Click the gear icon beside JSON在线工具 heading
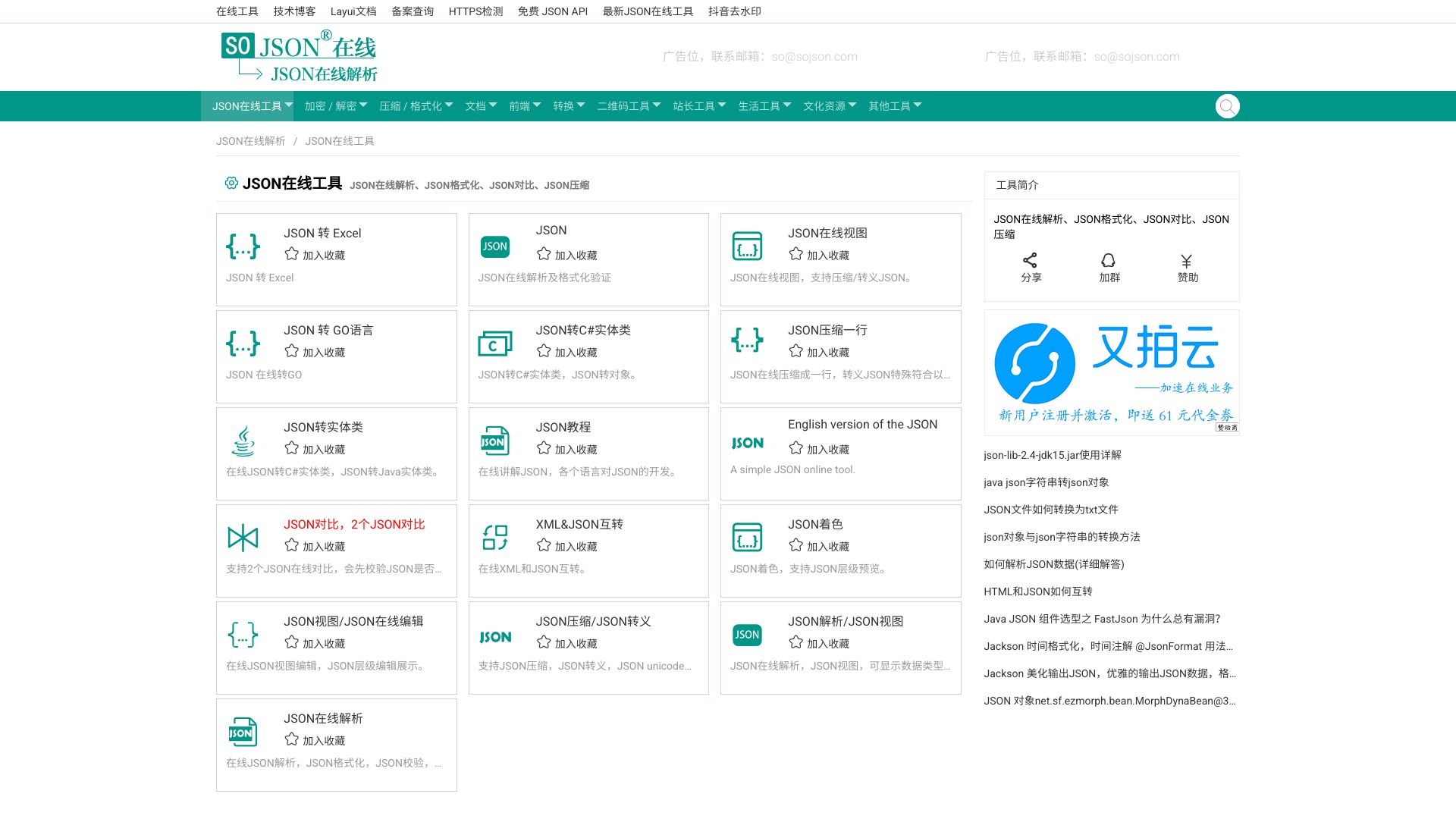This screenshot has width=1456, height=819. coord(231,183)
